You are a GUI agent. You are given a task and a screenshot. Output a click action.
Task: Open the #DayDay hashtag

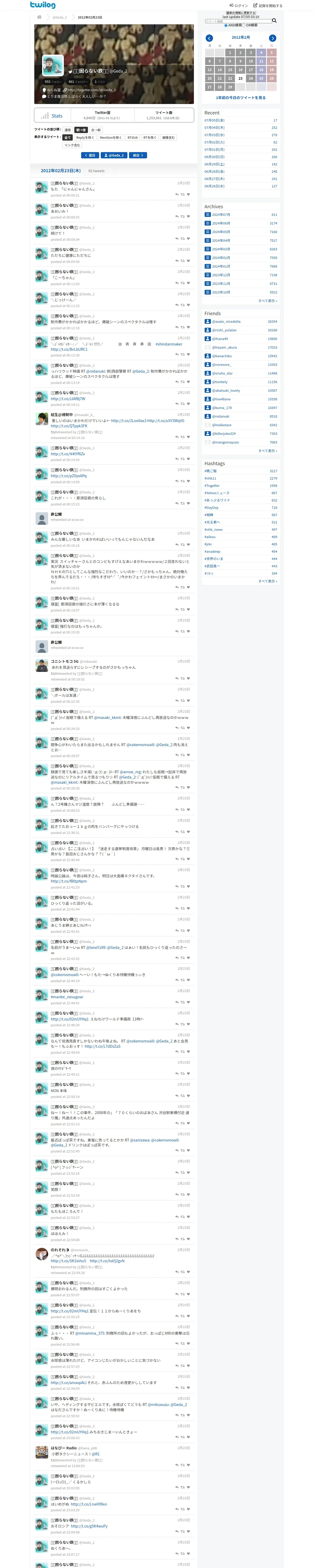pos(212,508)
